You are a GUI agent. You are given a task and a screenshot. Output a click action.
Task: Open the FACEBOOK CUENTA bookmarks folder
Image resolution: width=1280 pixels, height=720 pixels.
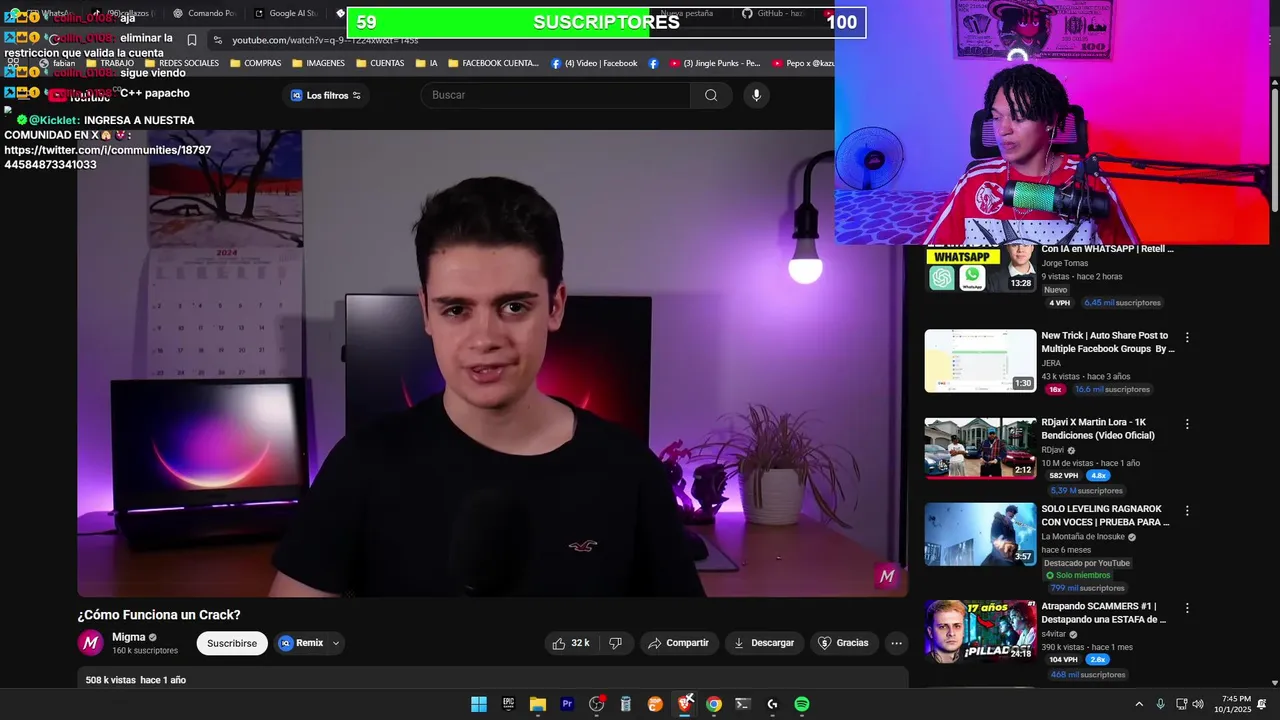pos(493,63)
